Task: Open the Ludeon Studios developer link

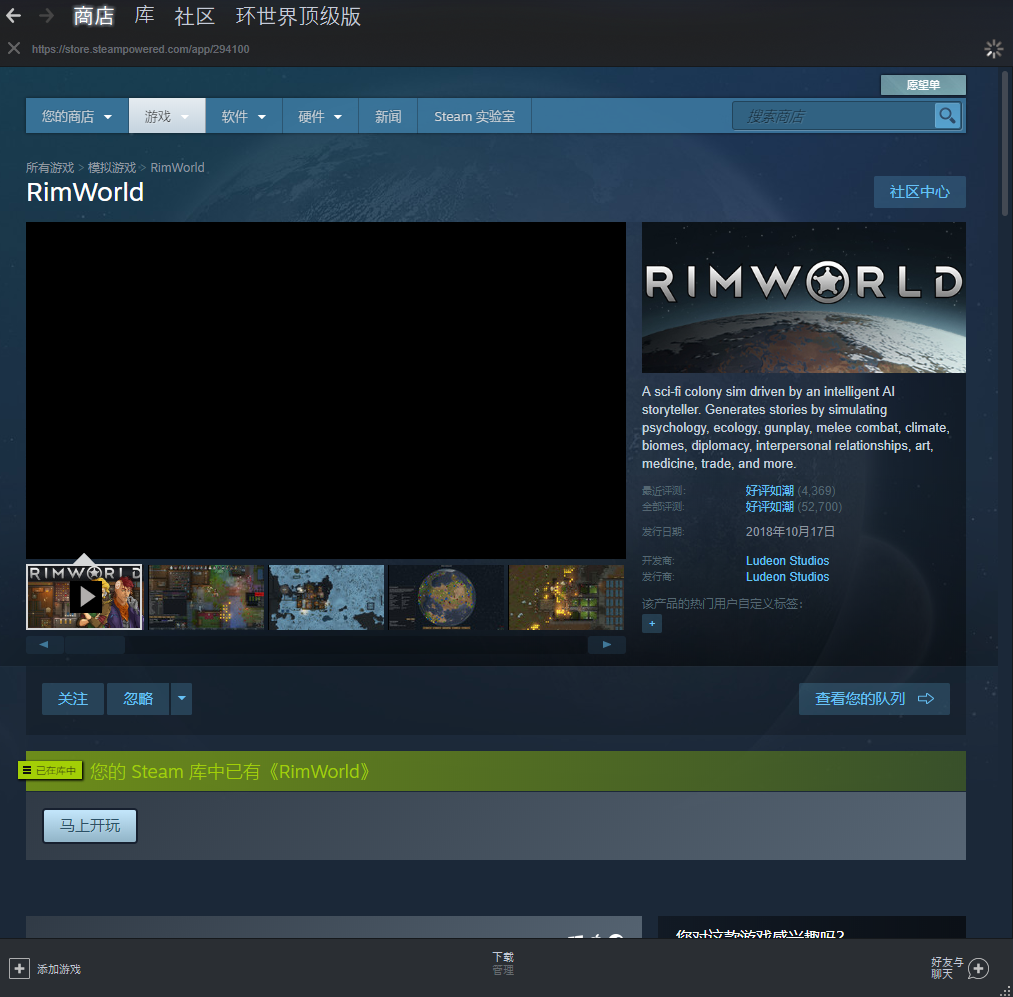Action: 787,561
